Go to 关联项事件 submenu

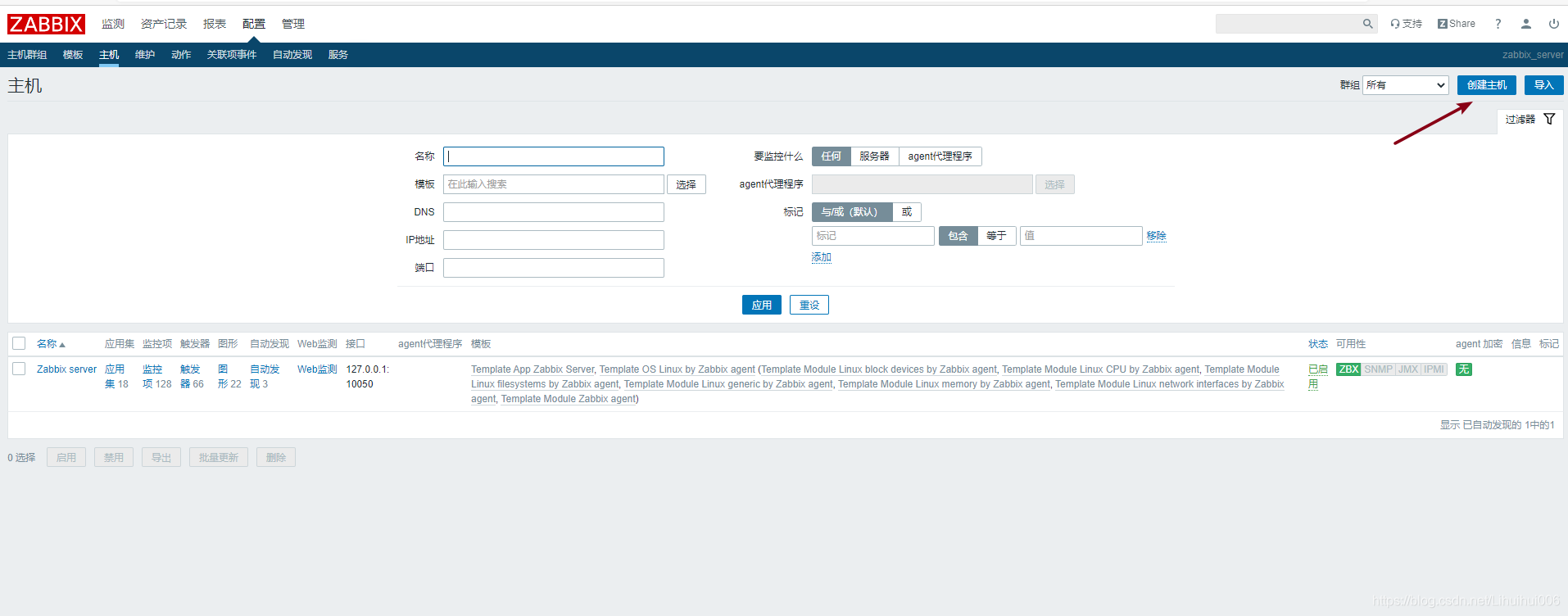(232, 55)
